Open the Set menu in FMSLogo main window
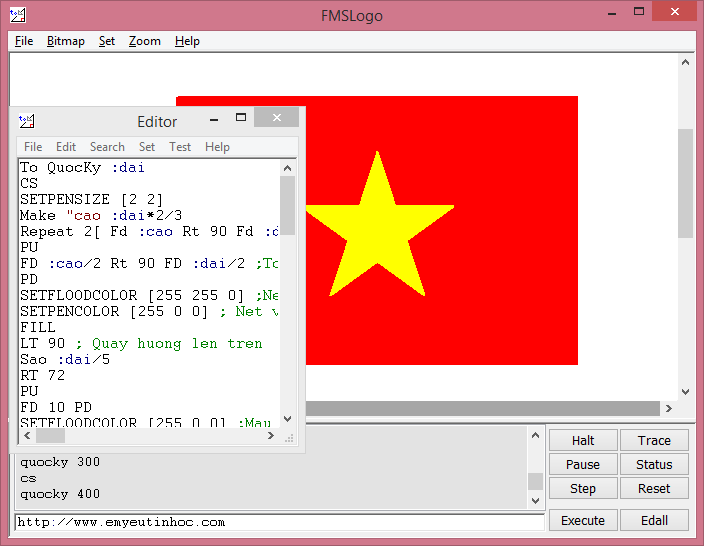 coord(106,41)
